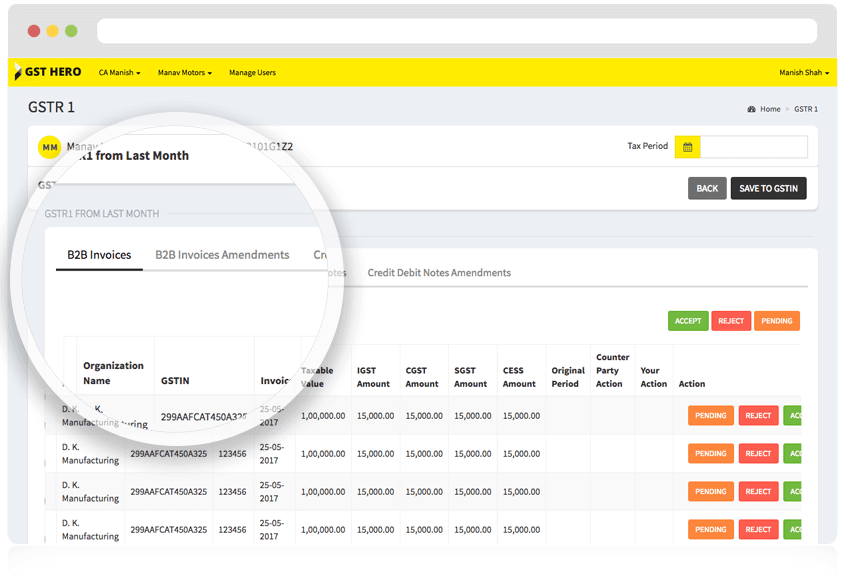Open the Tax Period calendar icon
This screenshot has height=576, width=846.
[687, 147]
